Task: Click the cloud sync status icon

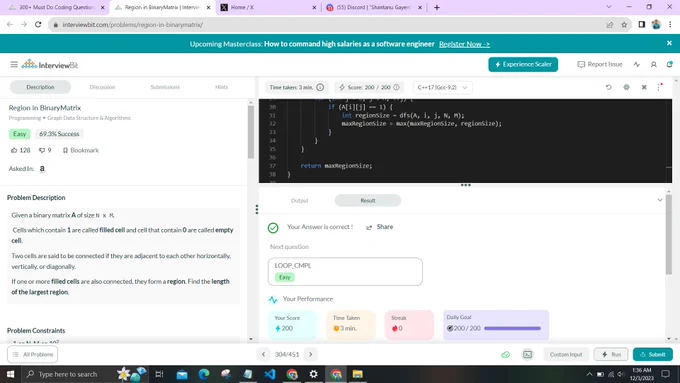Action: (506, 354)
